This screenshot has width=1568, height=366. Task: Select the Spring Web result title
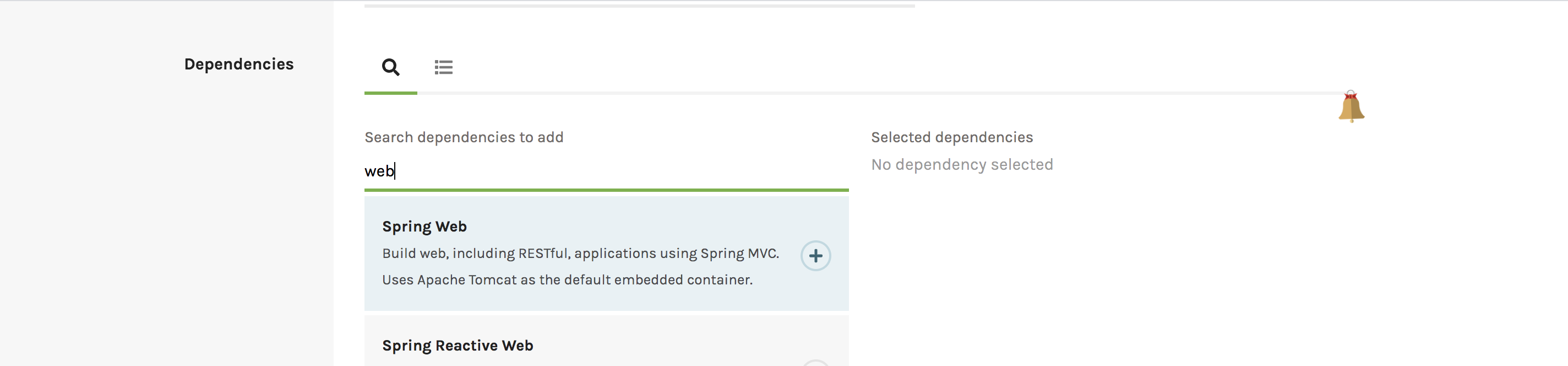(424, 227)
